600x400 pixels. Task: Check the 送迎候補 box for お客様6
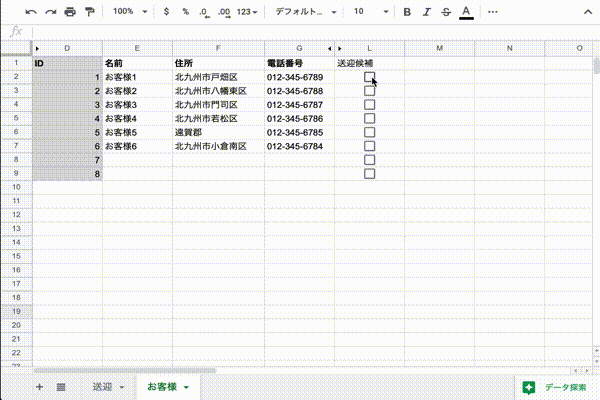click(369, 146)
